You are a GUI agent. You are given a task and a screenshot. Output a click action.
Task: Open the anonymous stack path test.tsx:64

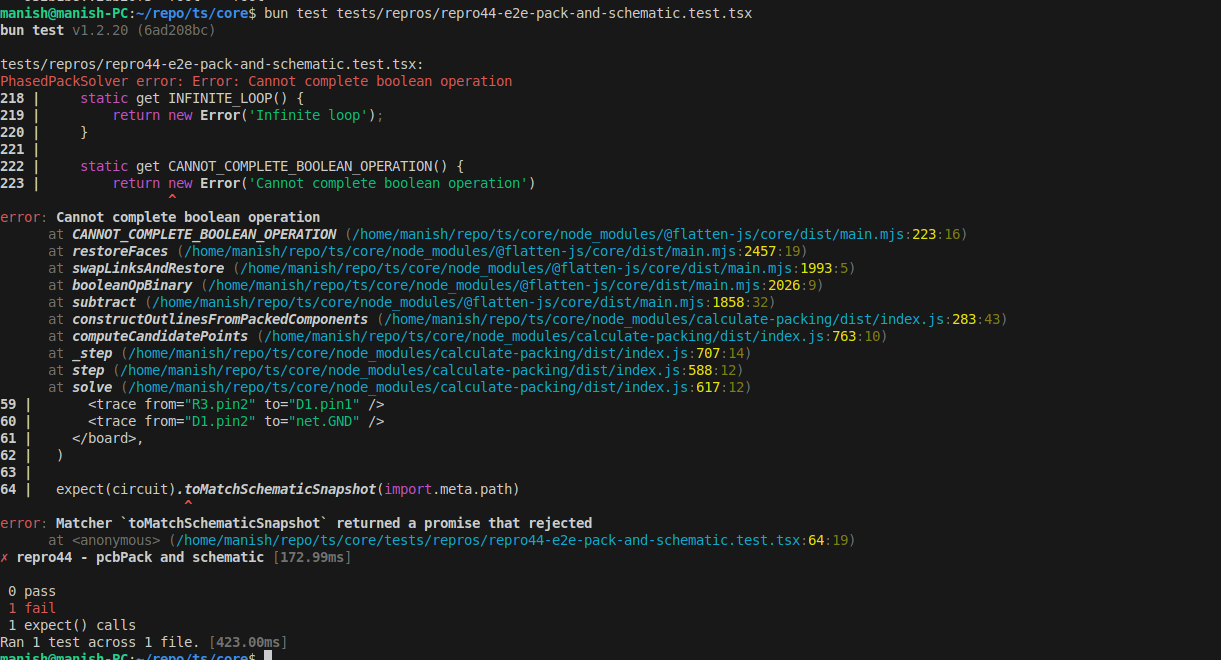tap(512, 540)
